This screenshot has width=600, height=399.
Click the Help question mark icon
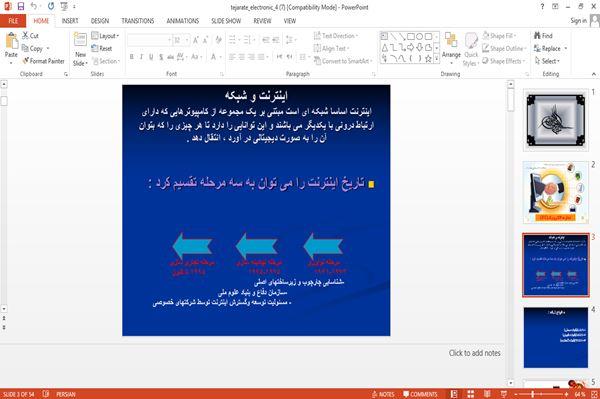point(542,7)
